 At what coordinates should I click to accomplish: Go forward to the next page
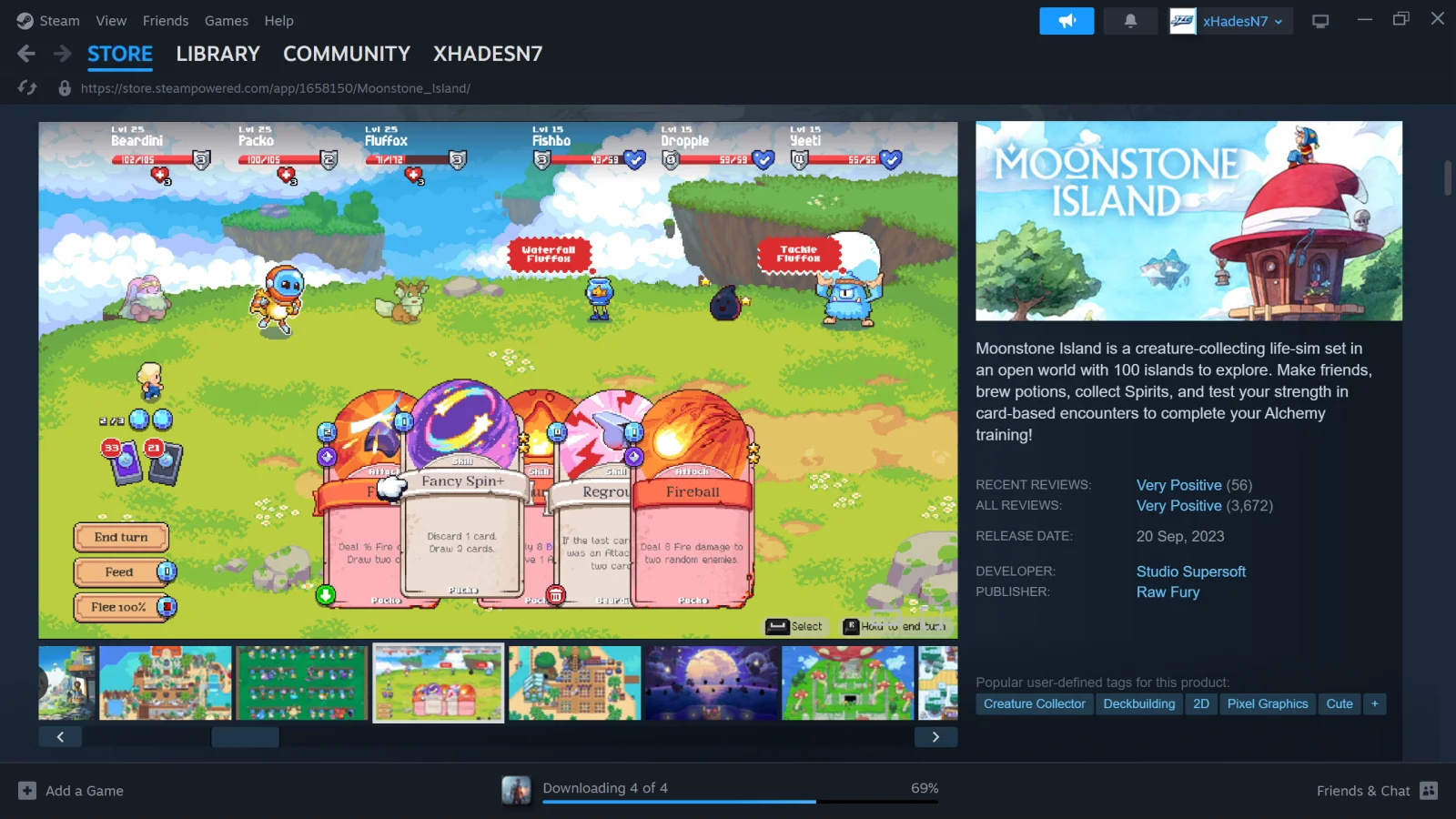tap(62, 54)
